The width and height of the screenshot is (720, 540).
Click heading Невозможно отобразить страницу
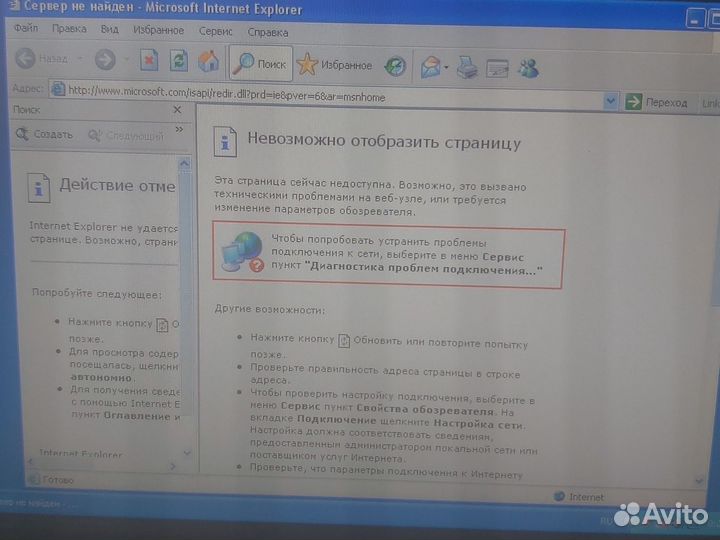(384, 141)
